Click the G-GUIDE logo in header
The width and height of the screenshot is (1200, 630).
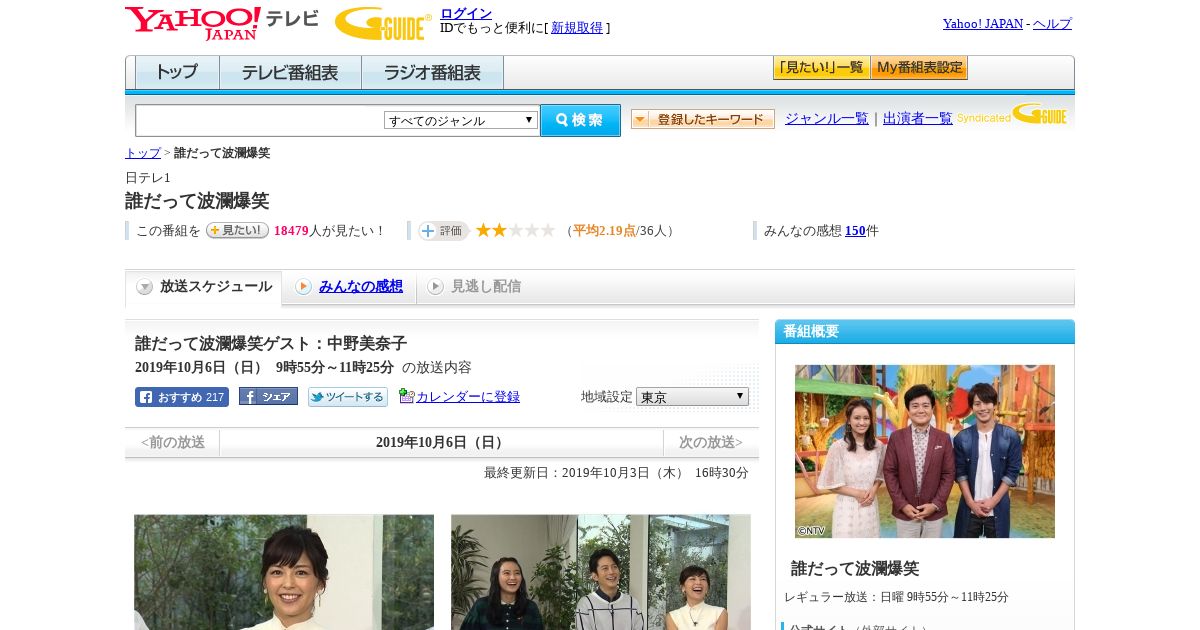point(383,23)
